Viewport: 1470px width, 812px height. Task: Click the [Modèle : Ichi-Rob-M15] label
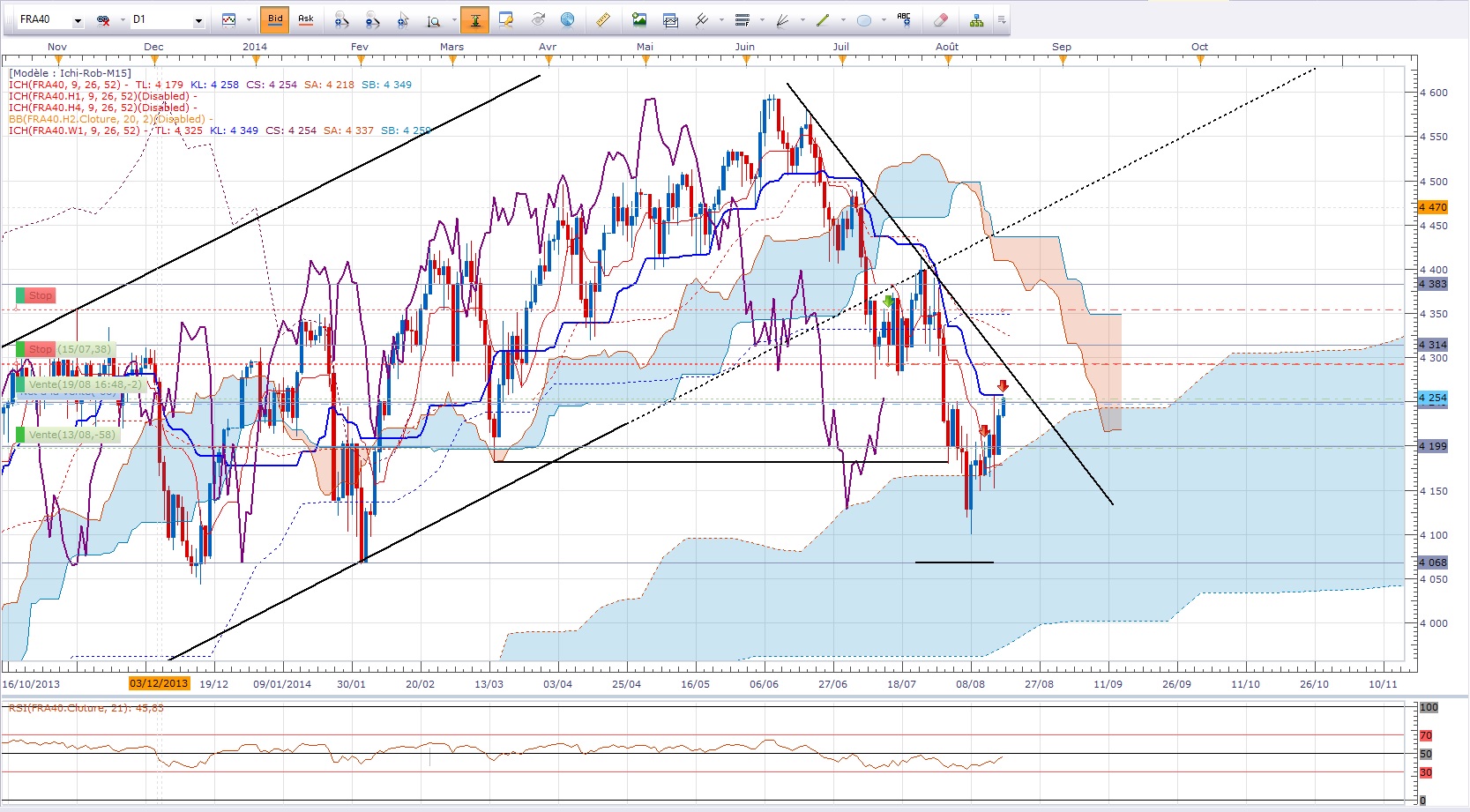(70, 73)
